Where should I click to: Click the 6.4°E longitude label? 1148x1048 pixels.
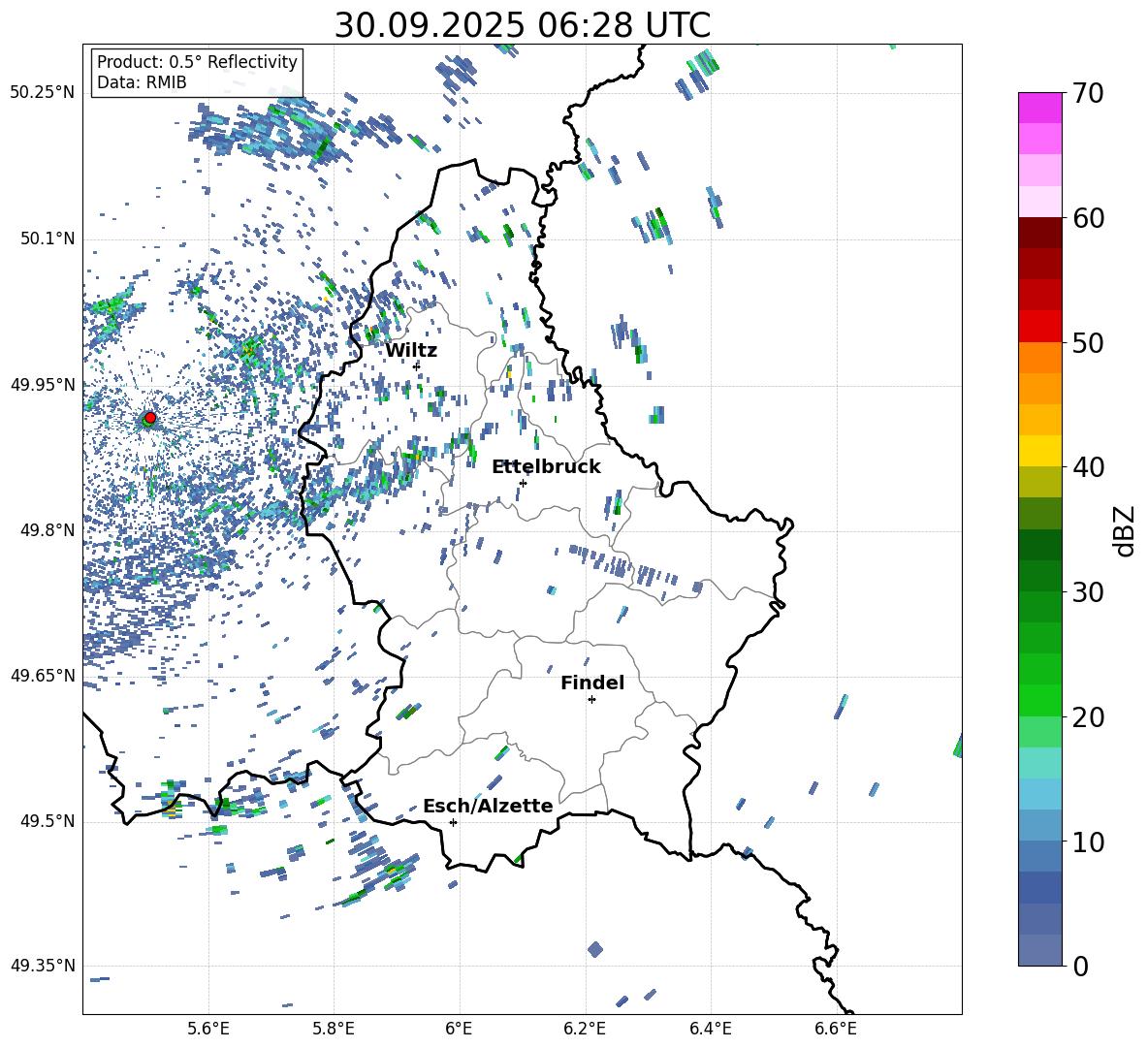(710, 1029)
